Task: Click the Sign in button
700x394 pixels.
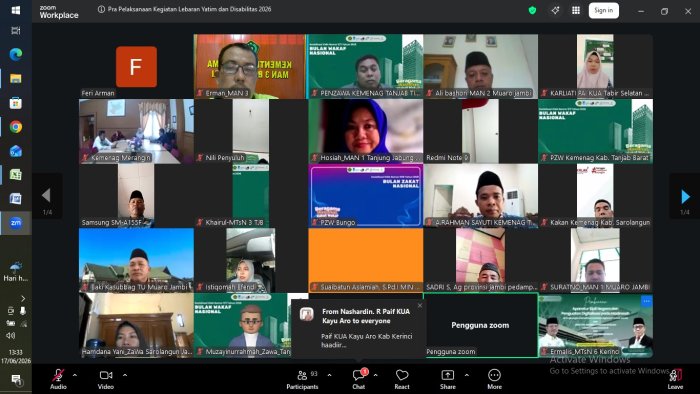Action: tap(604, 10)
